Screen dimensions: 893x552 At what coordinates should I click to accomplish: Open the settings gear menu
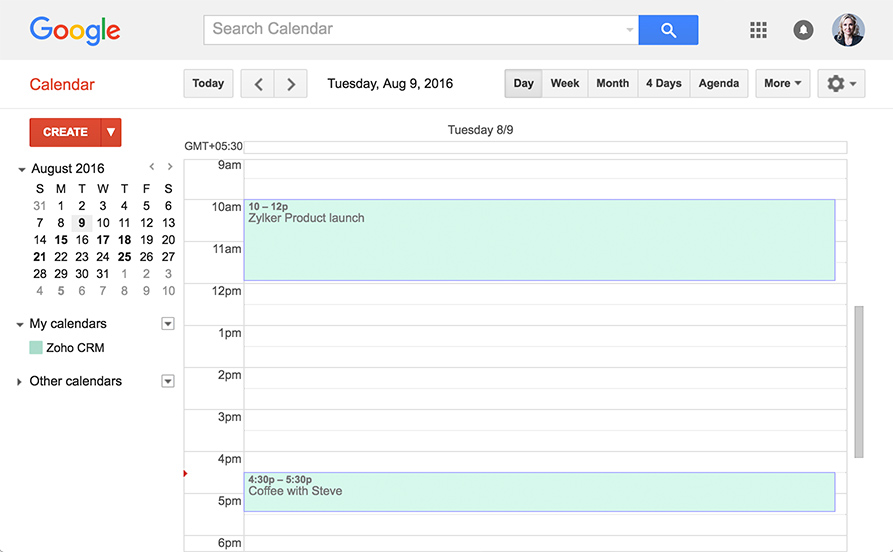[x=841, y=84]
